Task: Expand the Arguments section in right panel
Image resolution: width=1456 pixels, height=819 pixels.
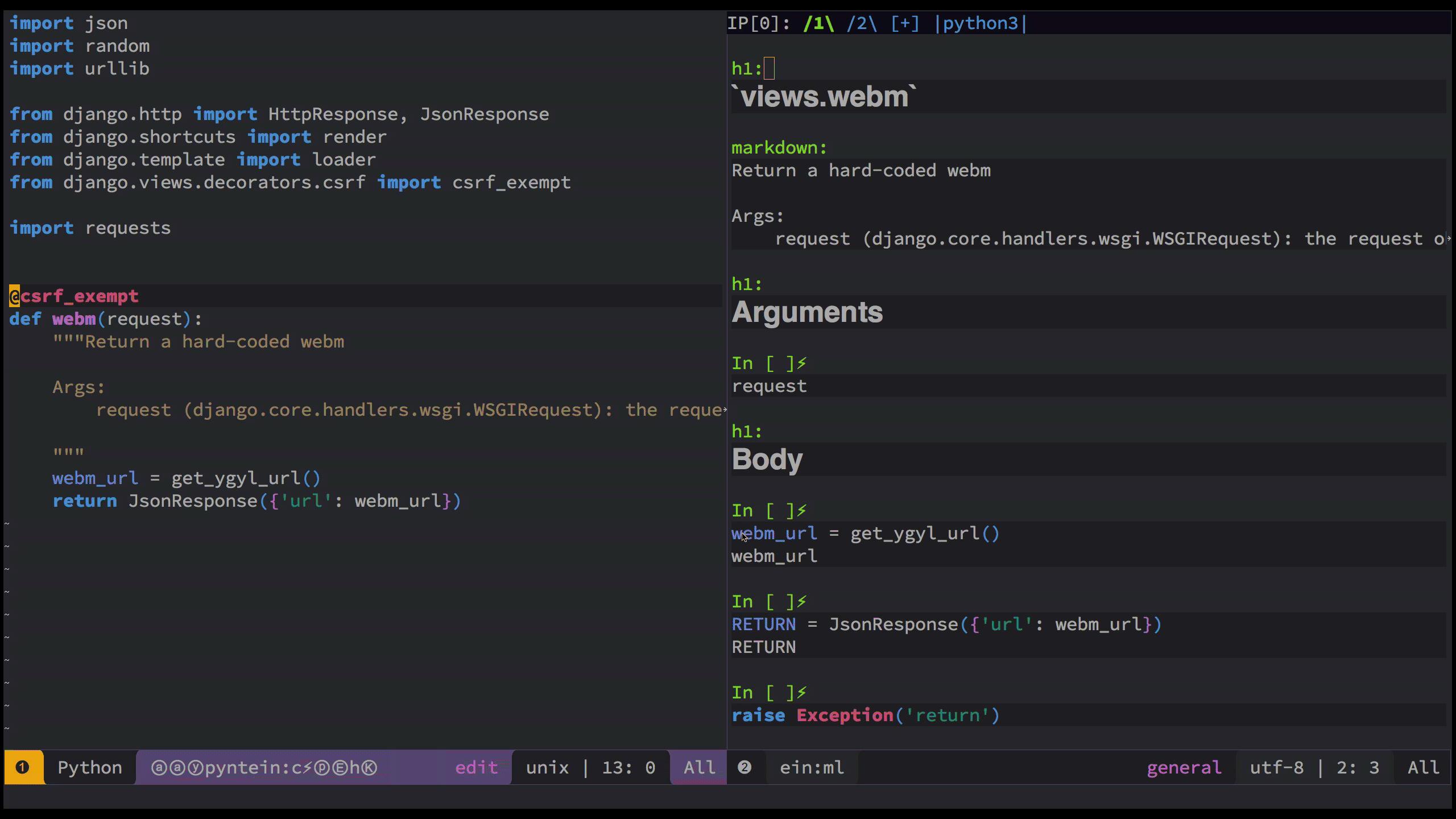Action: pyautogui.click(x=807, y=311)
